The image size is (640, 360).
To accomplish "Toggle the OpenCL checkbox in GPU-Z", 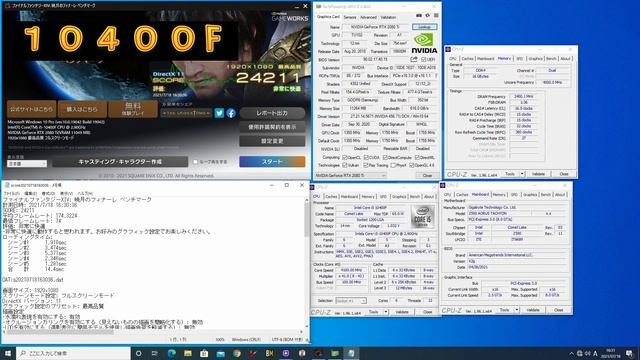I will (x=345, y=157).
